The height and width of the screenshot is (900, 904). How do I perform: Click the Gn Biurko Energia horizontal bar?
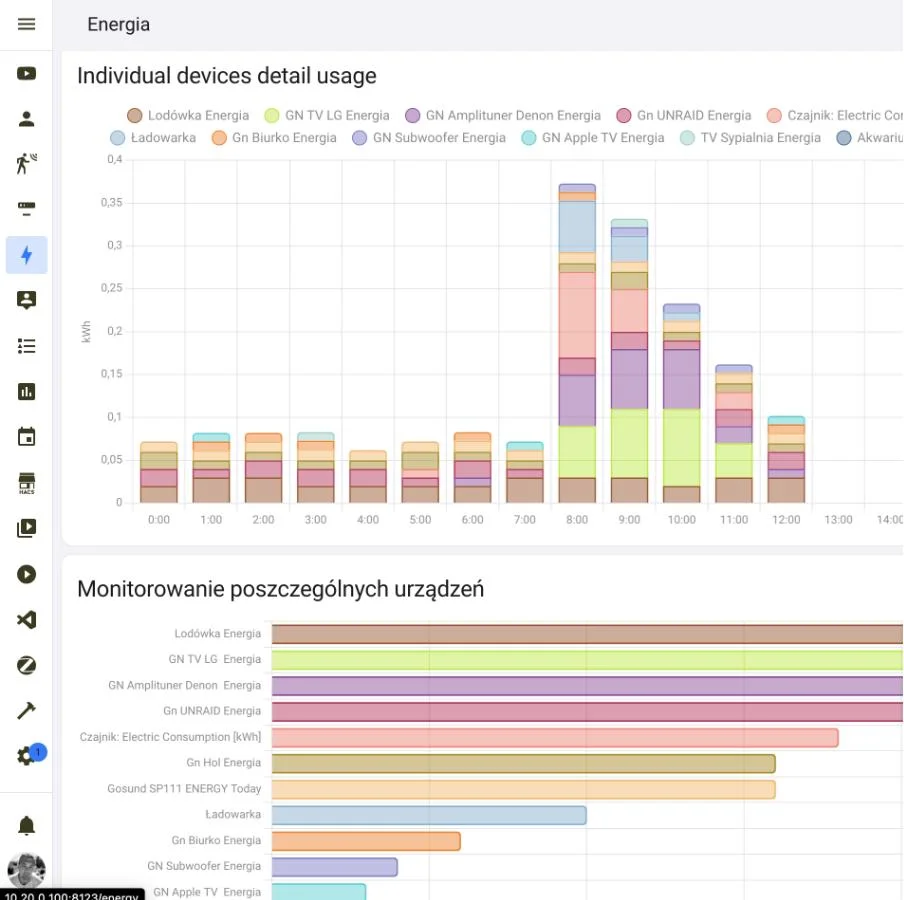click(366, 841)
